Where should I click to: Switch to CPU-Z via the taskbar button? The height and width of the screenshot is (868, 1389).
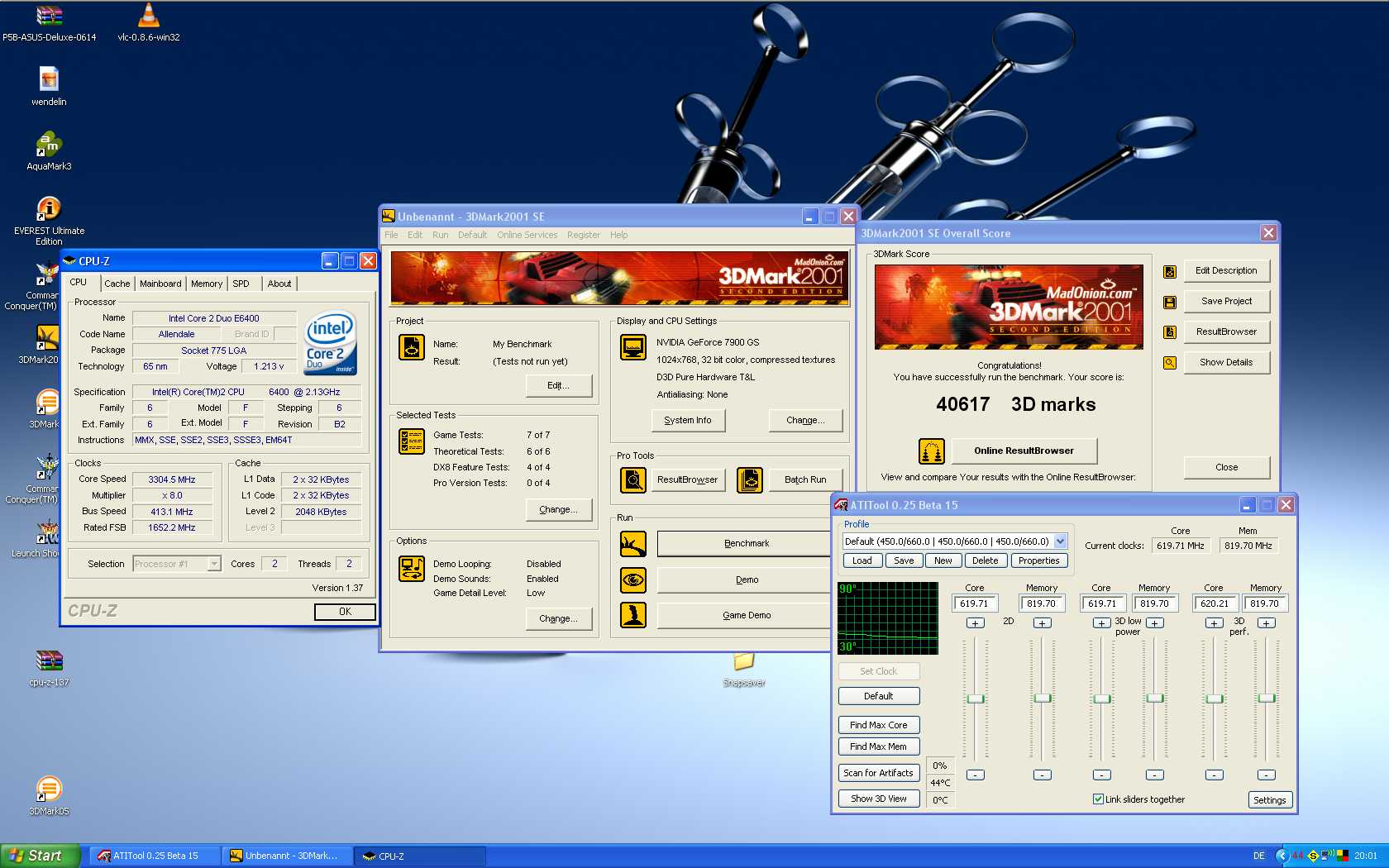[419, 856]
